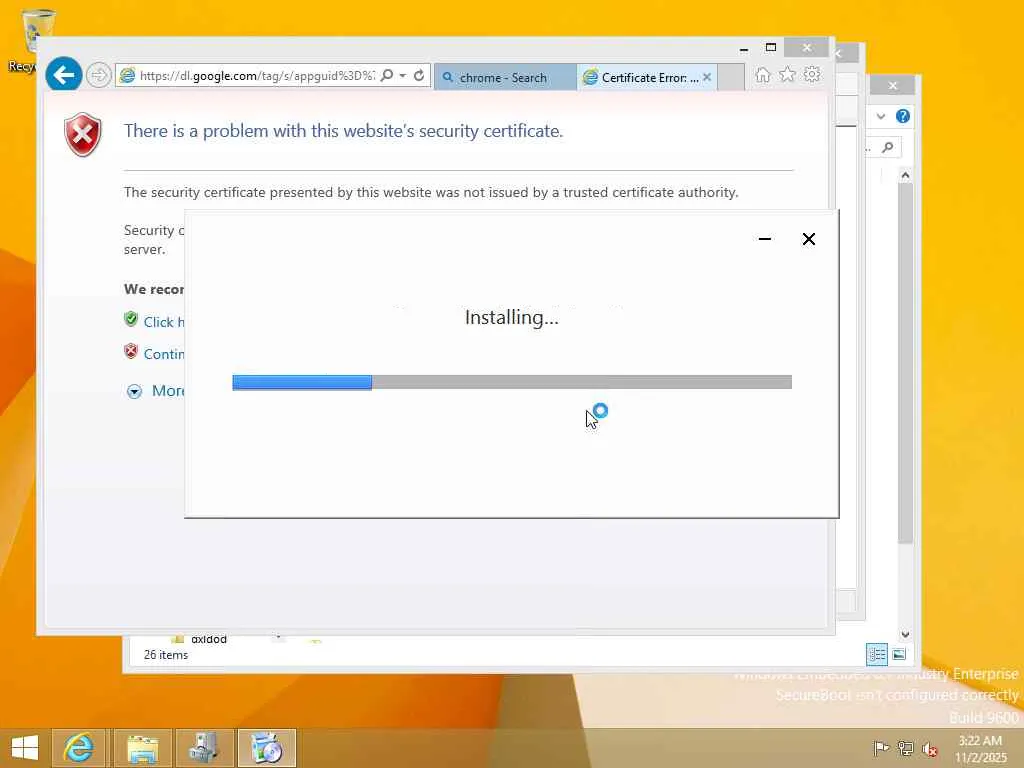This screenshot has height=768, width=1024.
Task: Click the network icon in system tray
Action: [905, 748]
